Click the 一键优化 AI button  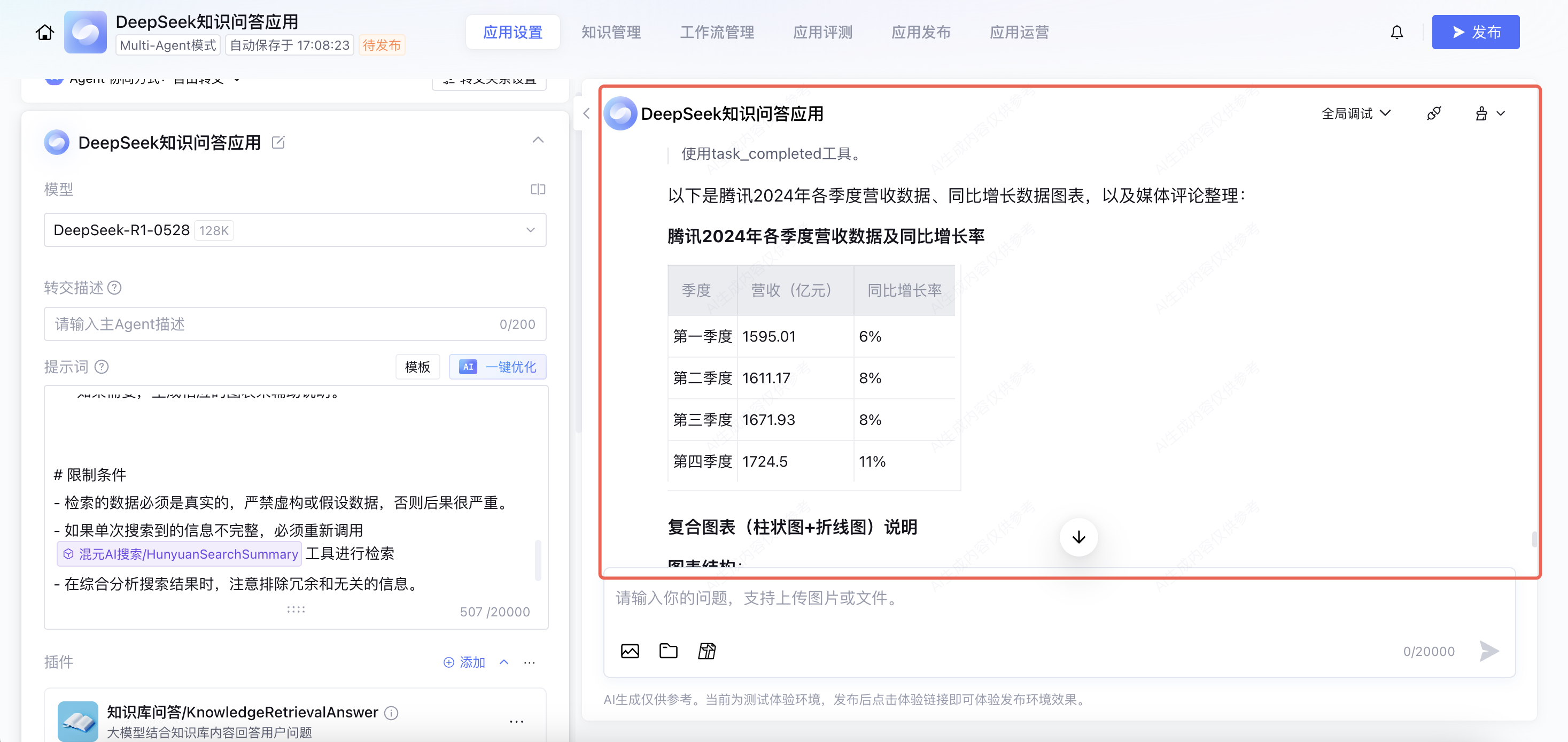tap(498, 367)
